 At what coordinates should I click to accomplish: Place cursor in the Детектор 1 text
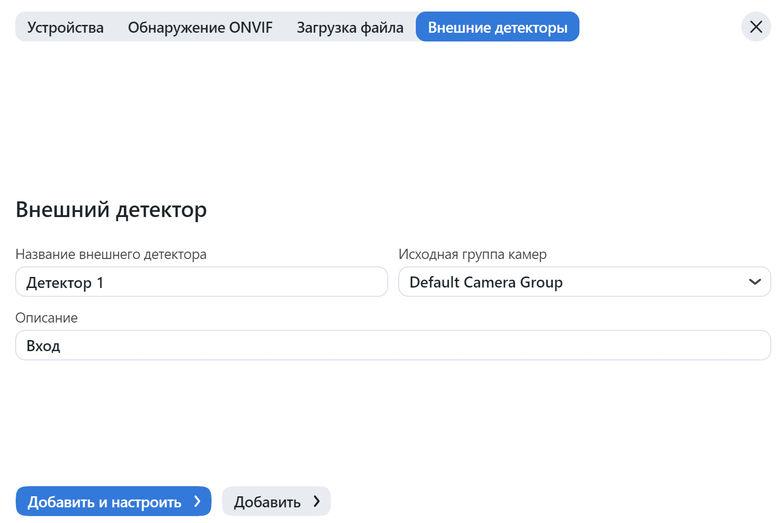[65, 283]
